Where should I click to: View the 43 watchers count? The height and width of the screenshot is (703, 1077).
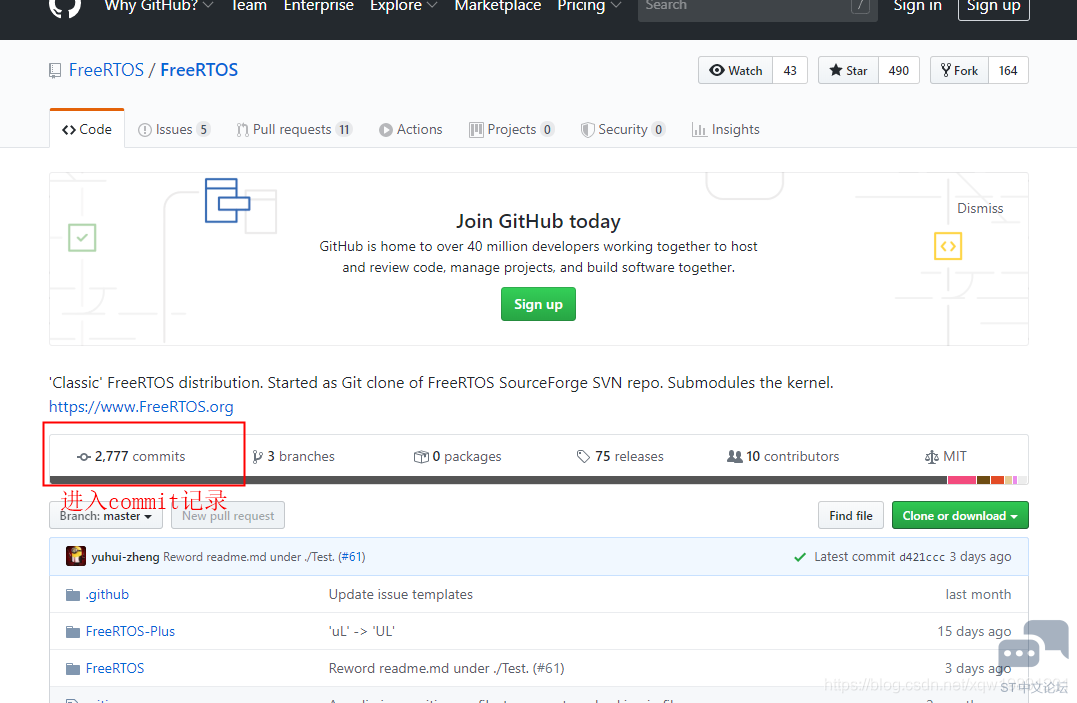click(790, 70)
